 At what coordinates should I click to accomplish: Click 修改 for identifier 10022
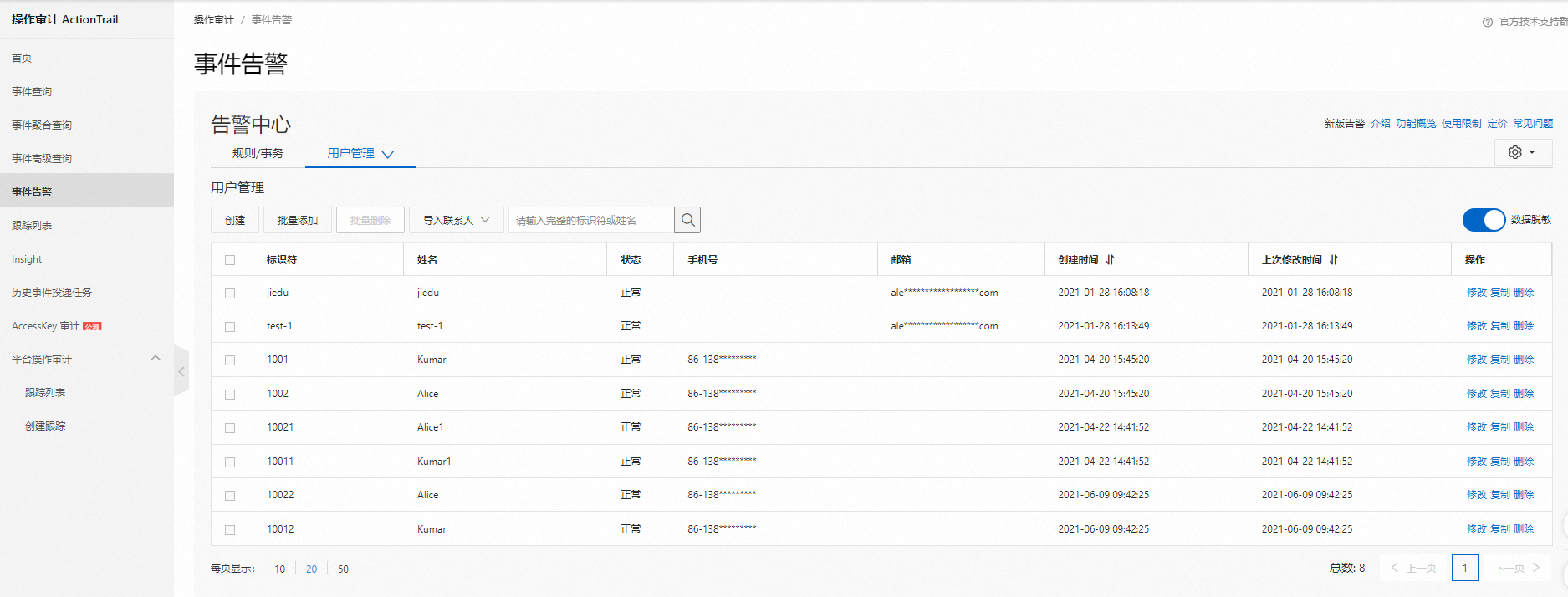pyautogui.click(x=1477, y=495)
